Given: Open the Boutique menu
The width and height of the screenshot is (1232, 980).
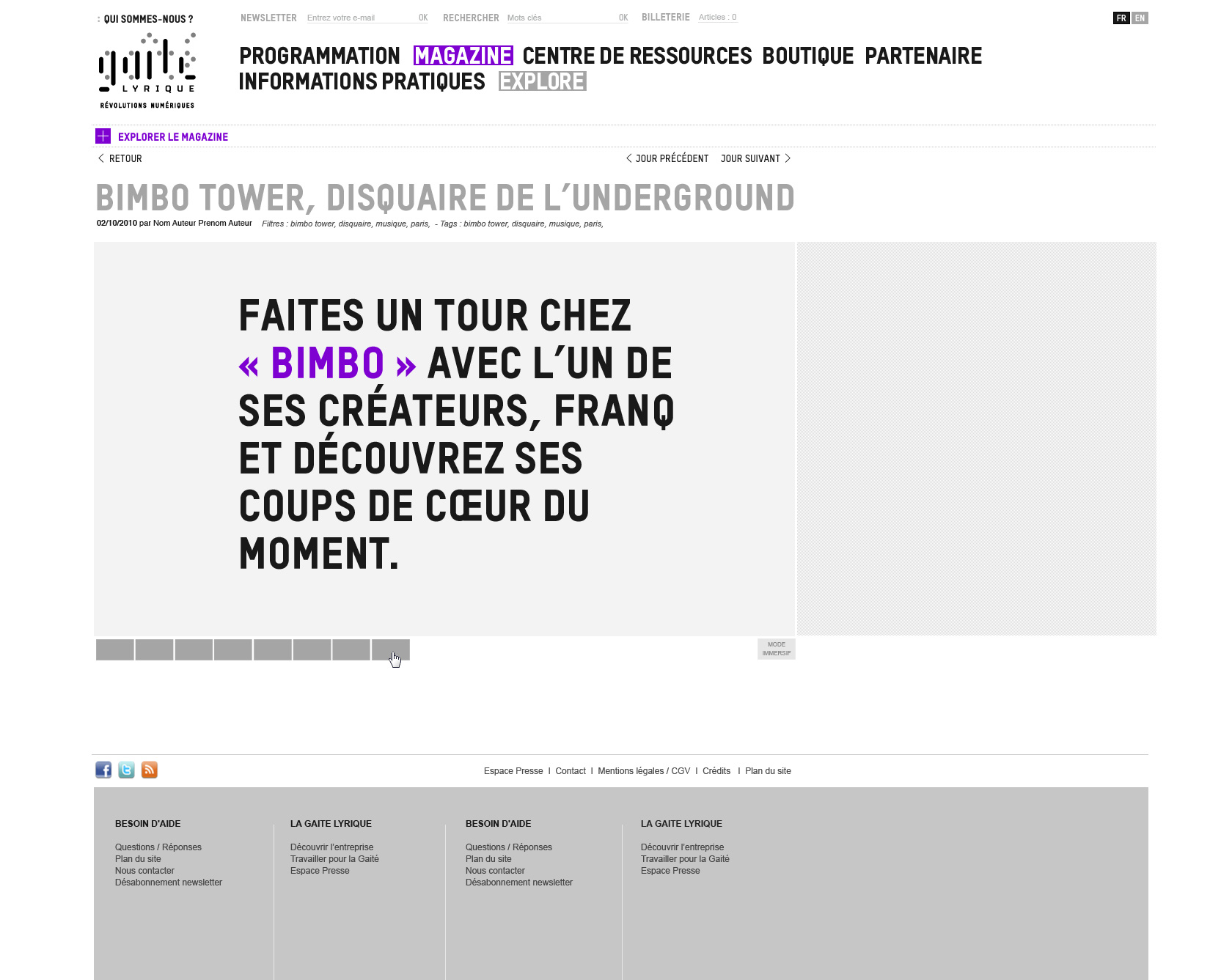Looking at the screenshot, I should [808, 56].
